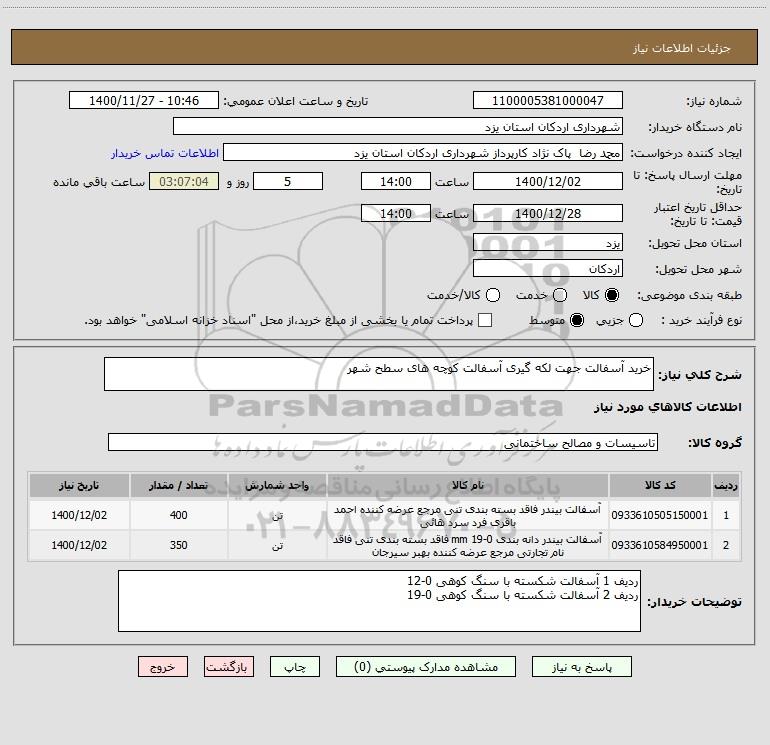Click the پاسخ به نیاز button
The height and width of the screenshot is (745, 770).
click(x=581, y=667)
